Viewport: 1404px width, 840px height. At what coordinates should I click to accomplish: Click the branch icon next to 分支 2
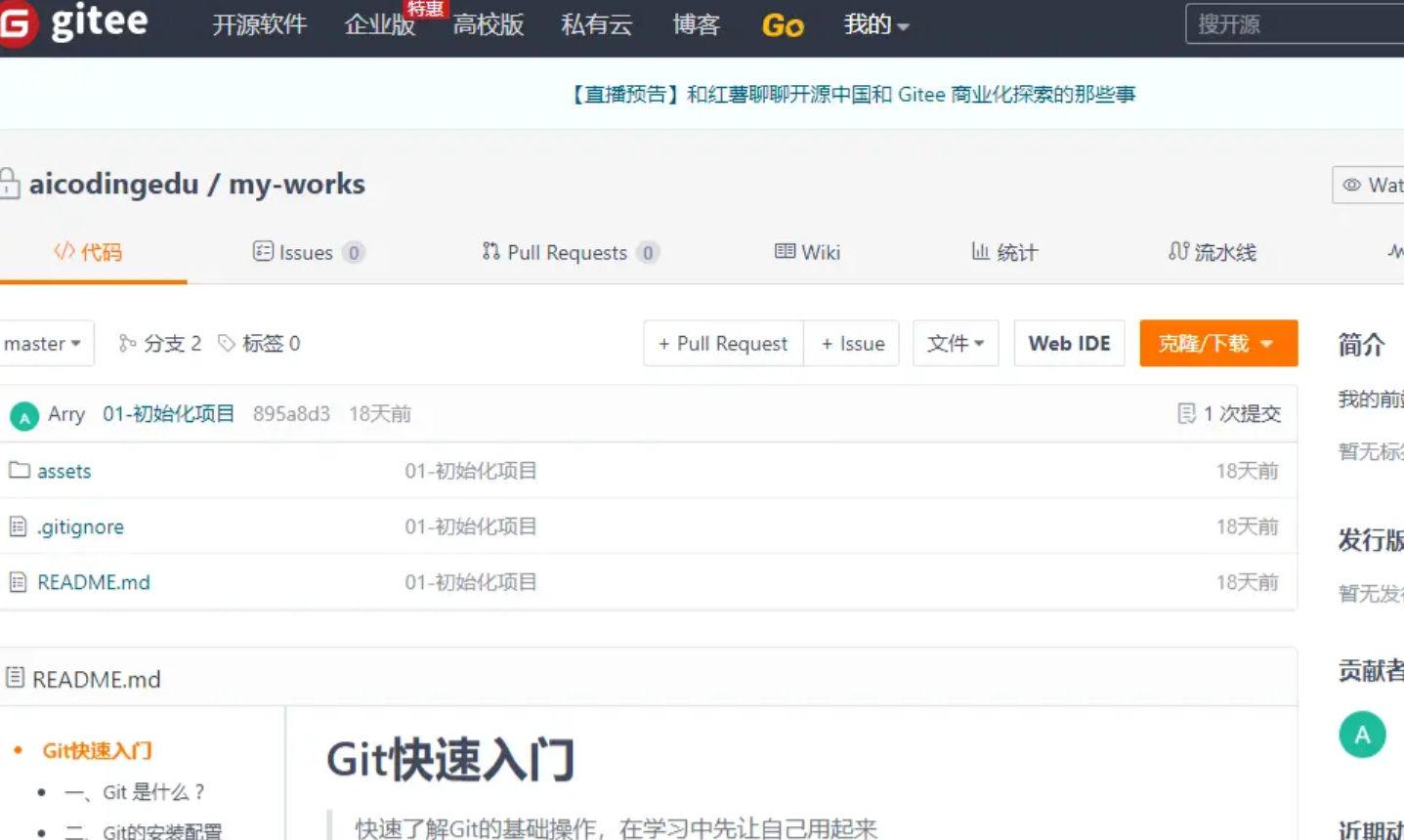tap(127, 344)
